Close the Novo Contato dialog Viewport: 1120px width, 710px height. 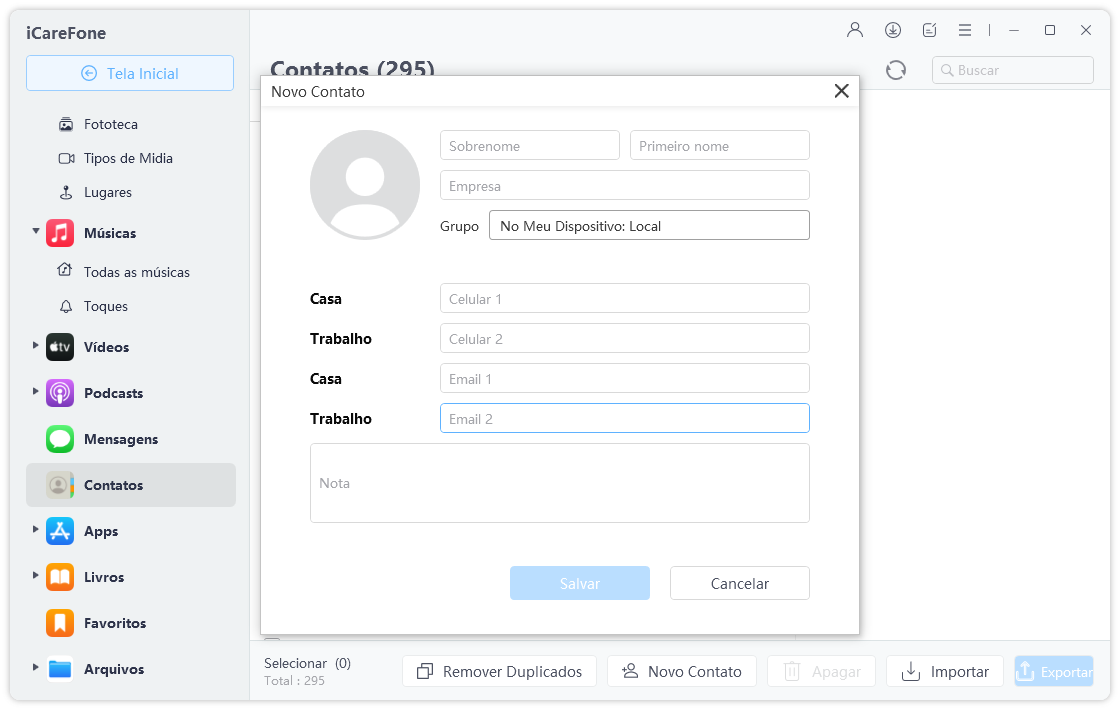tap(841, 91)
